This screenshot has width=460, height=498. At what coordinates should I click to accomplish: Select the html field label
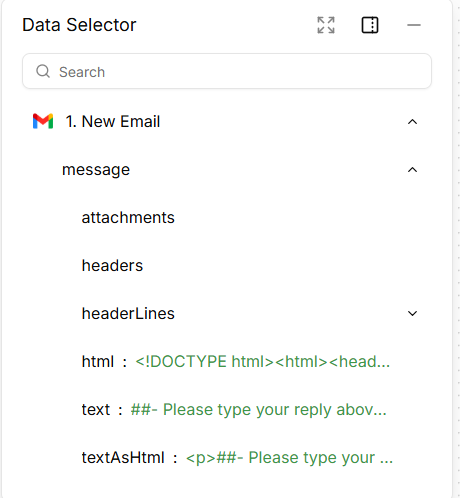(98, 361)
